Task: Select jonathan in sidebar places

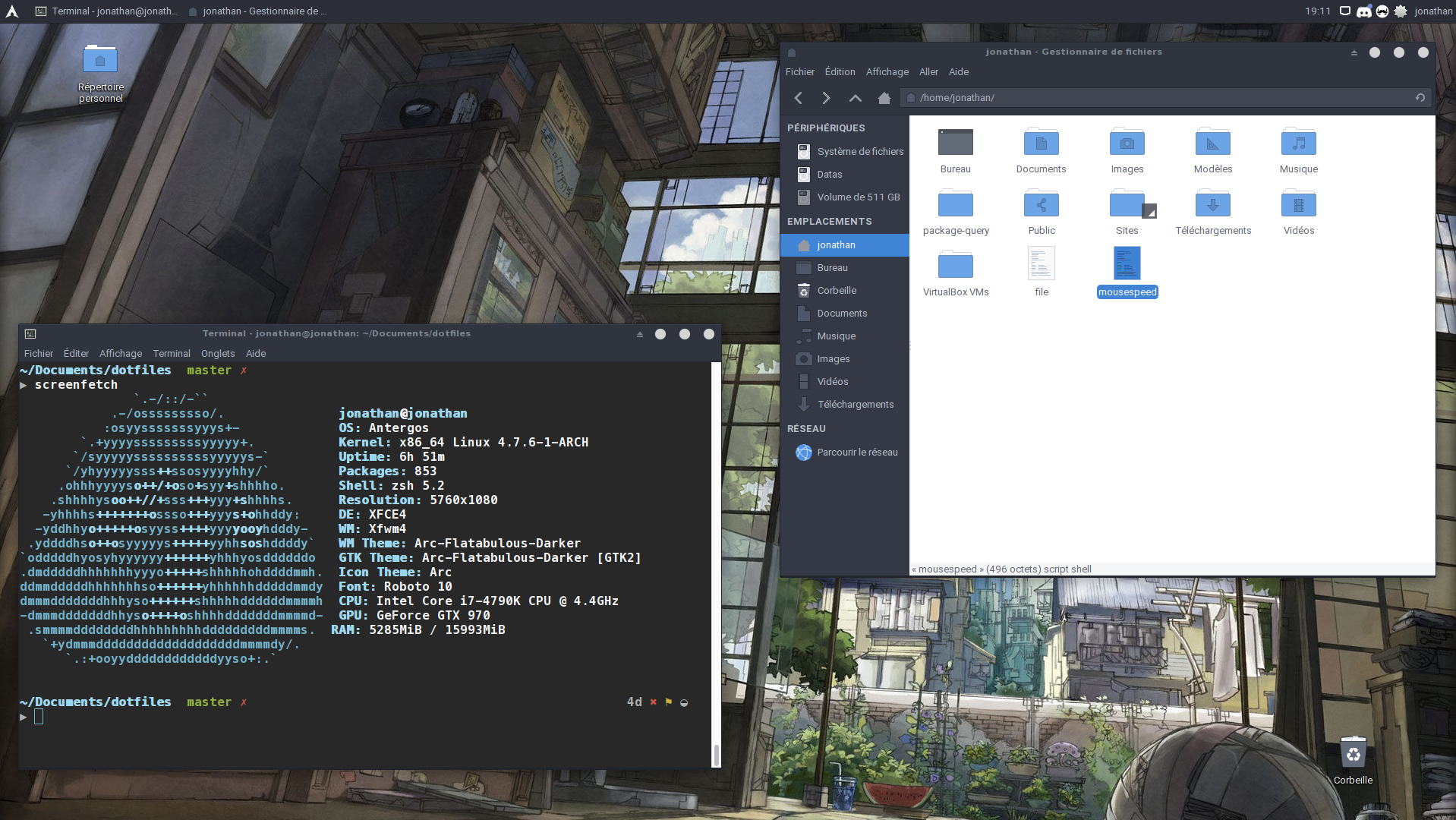Action: coord(845,245)
